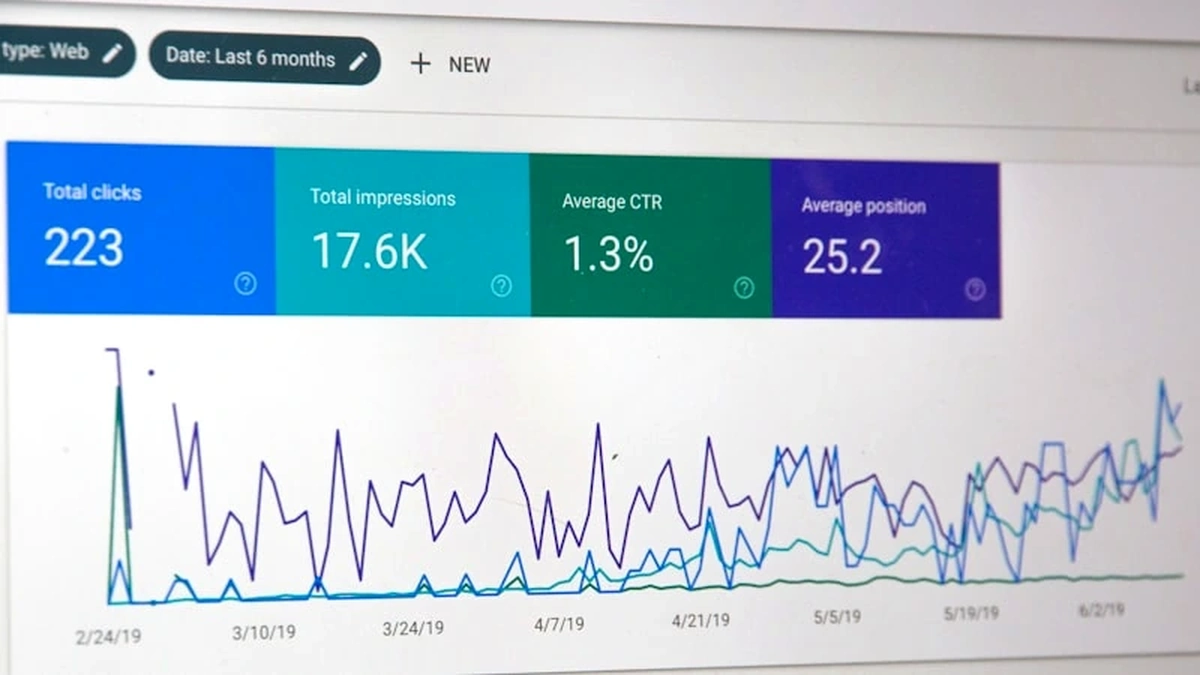The width and height of the screenshot is (1200, 675).
Task: Open help icon on Total clicks card
Action: (x=245, y=284)
